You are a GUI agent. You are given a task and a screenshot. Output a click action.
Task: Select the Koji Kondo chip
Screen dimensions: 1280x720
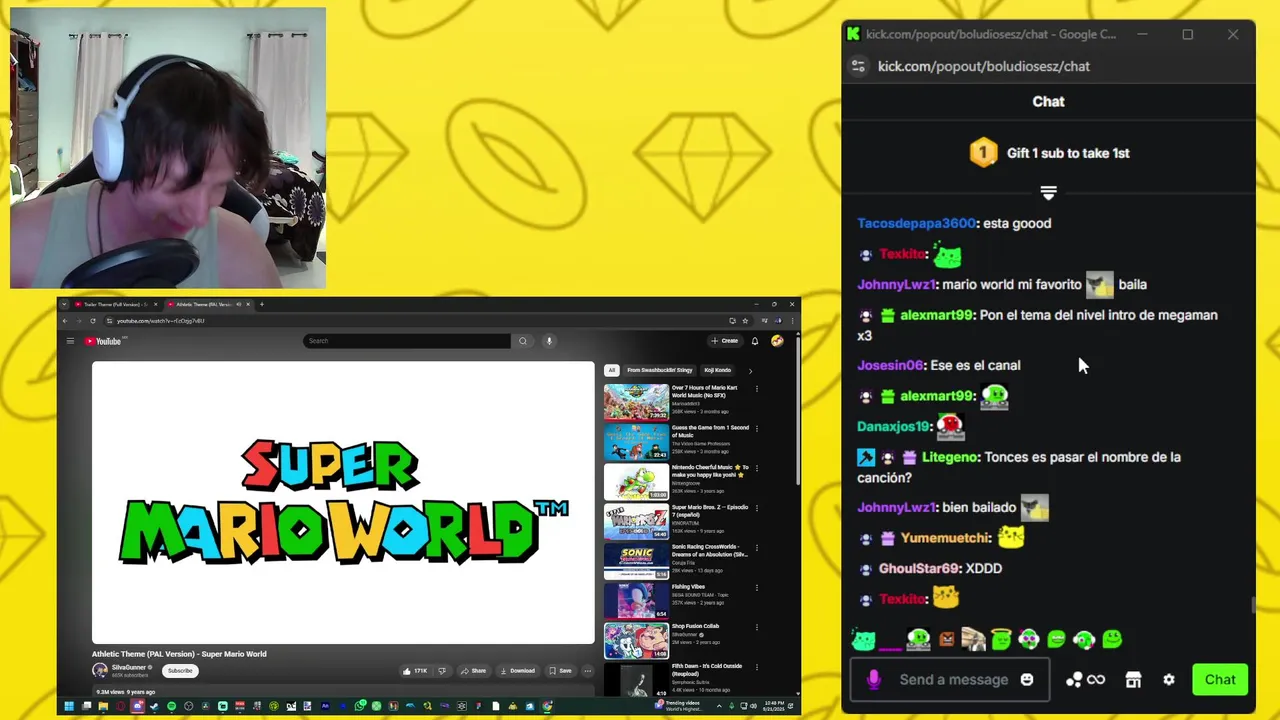[717, 370]
